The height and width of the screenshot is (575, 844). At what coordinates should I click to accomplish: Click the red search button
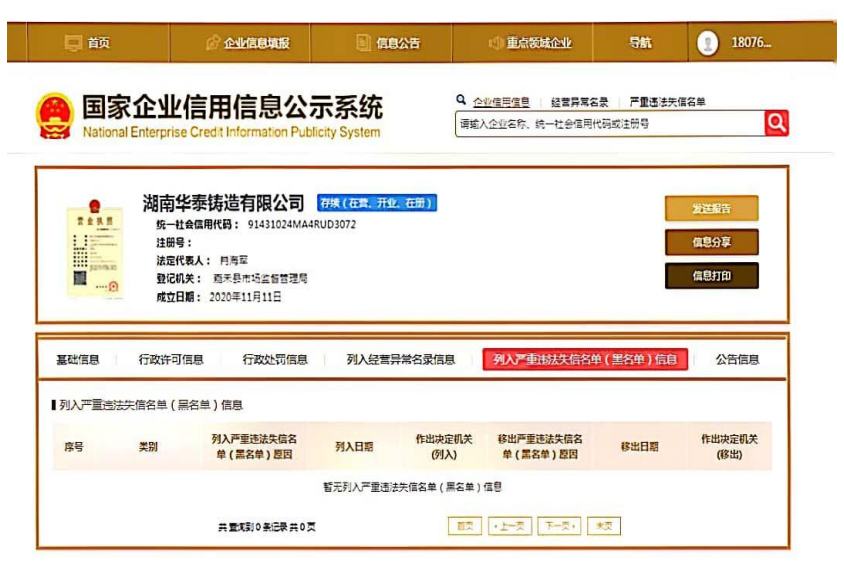[x=776, y=123]
